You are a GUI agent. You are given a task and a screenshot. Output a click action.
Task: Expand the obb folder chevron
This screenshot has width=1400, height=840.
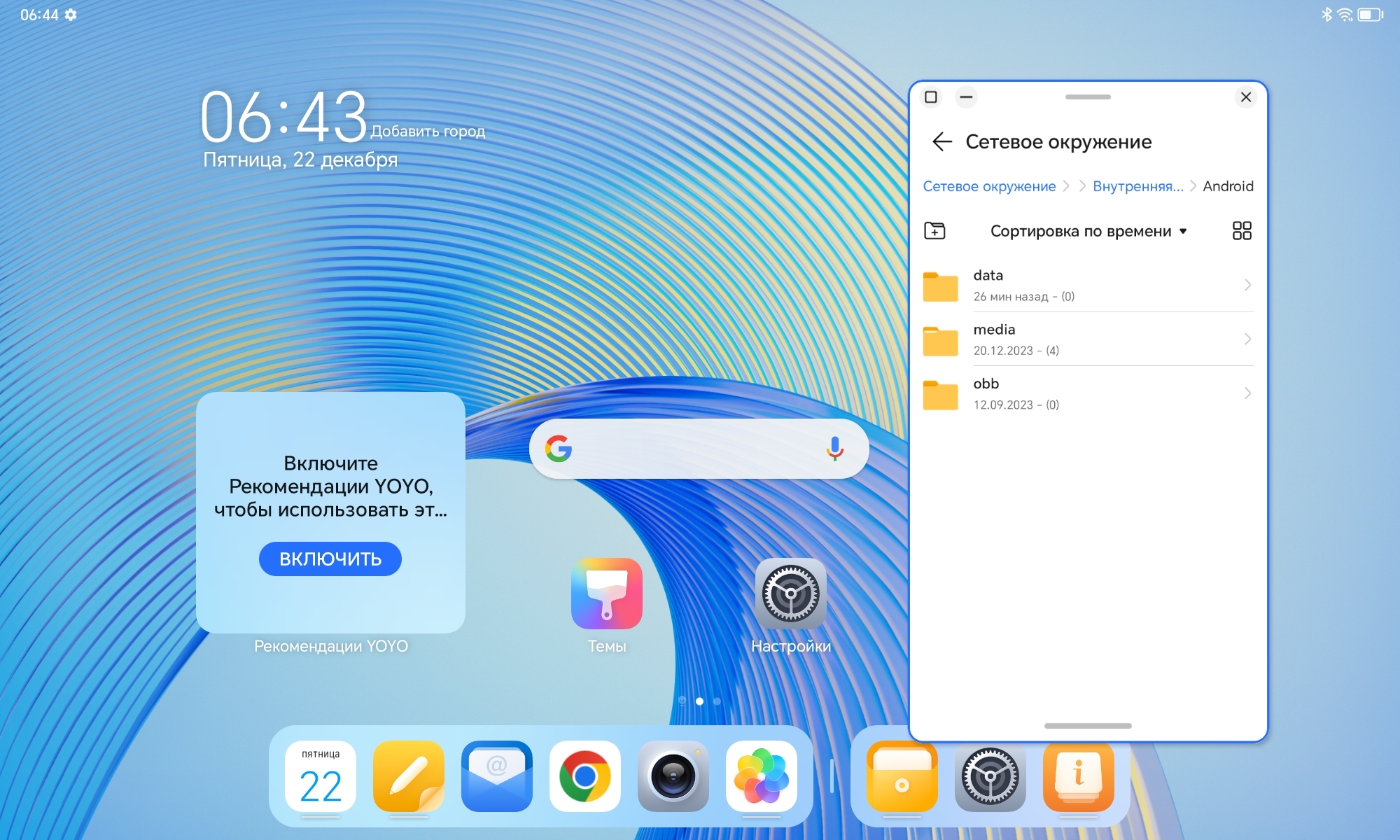1247,393
